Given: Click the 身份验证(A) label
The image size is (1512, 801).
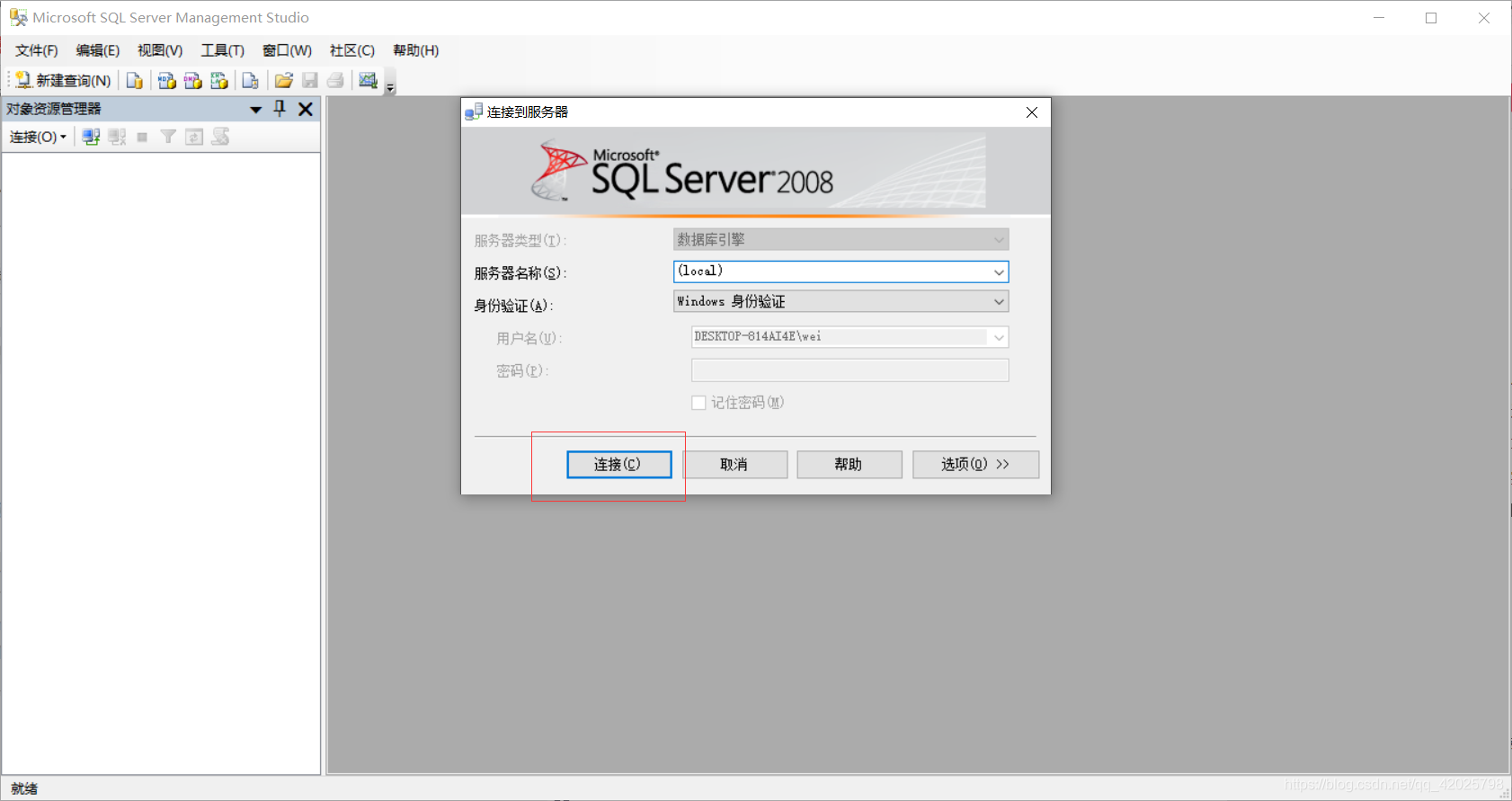Looking at the screenshot, I should tap(513, 306).
